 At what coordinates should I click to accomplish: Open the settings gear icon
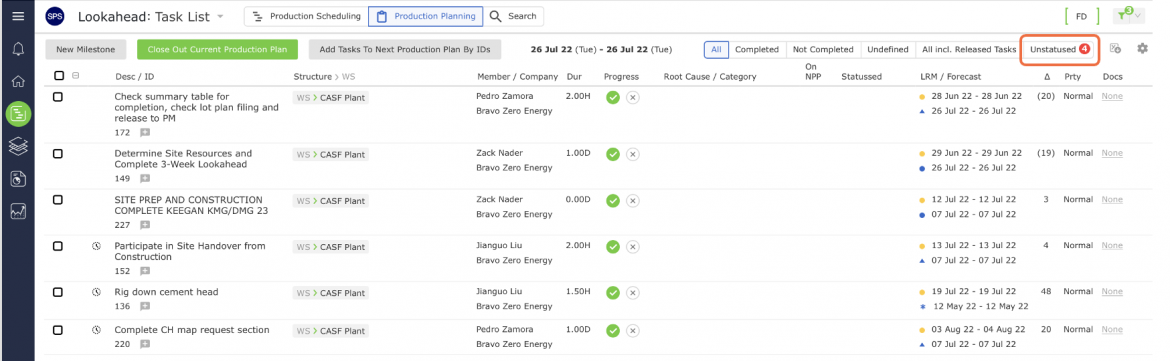pos(1142,48)
